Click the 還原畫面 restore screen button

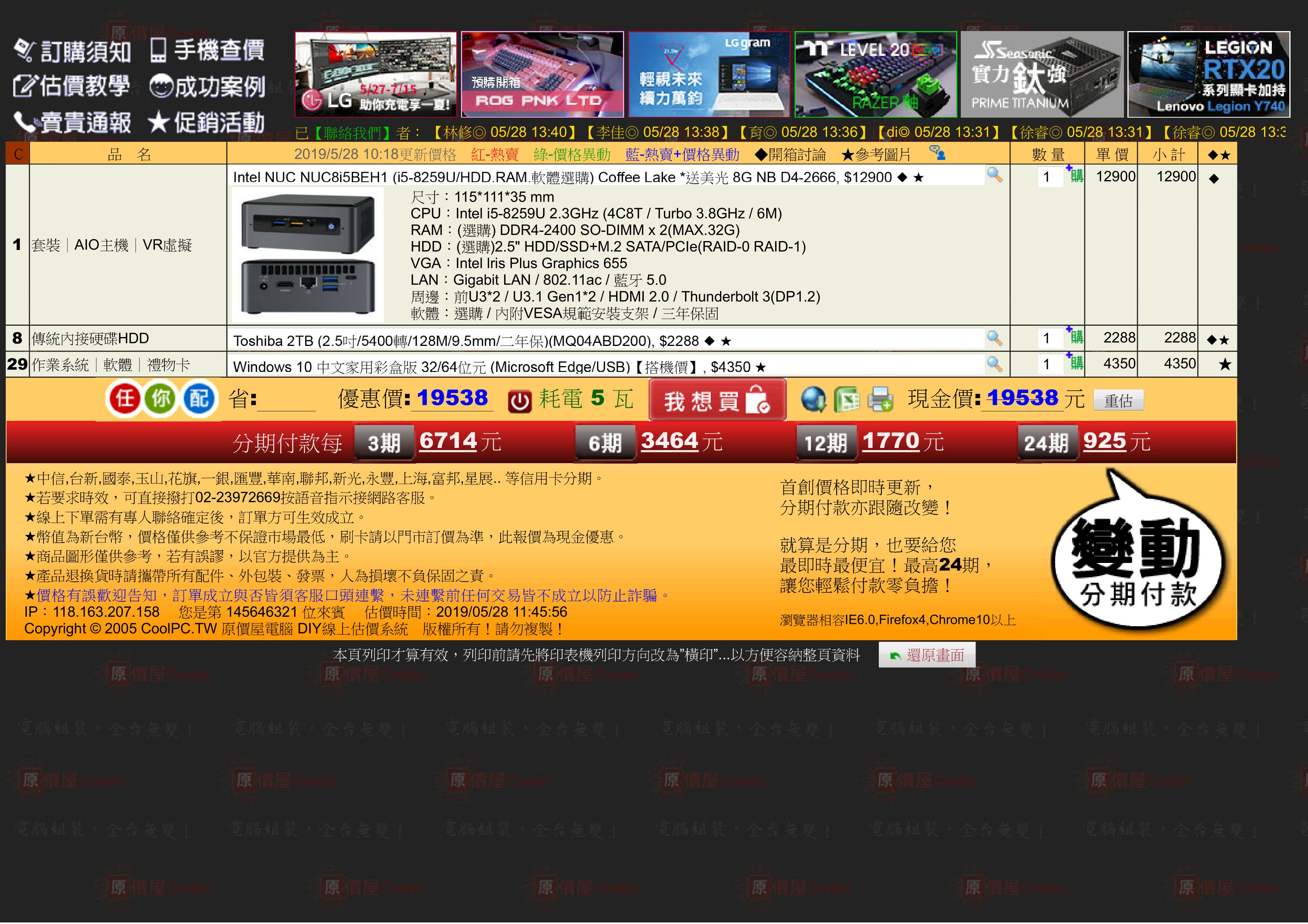tap(927, 655)
